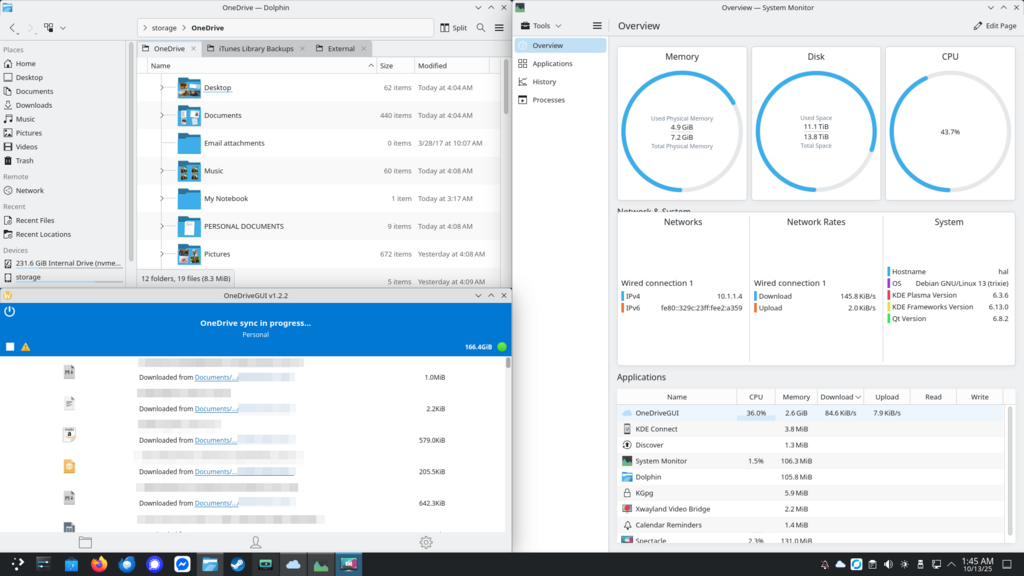Open search in Dolphin toolbar

tap(481, 28)
